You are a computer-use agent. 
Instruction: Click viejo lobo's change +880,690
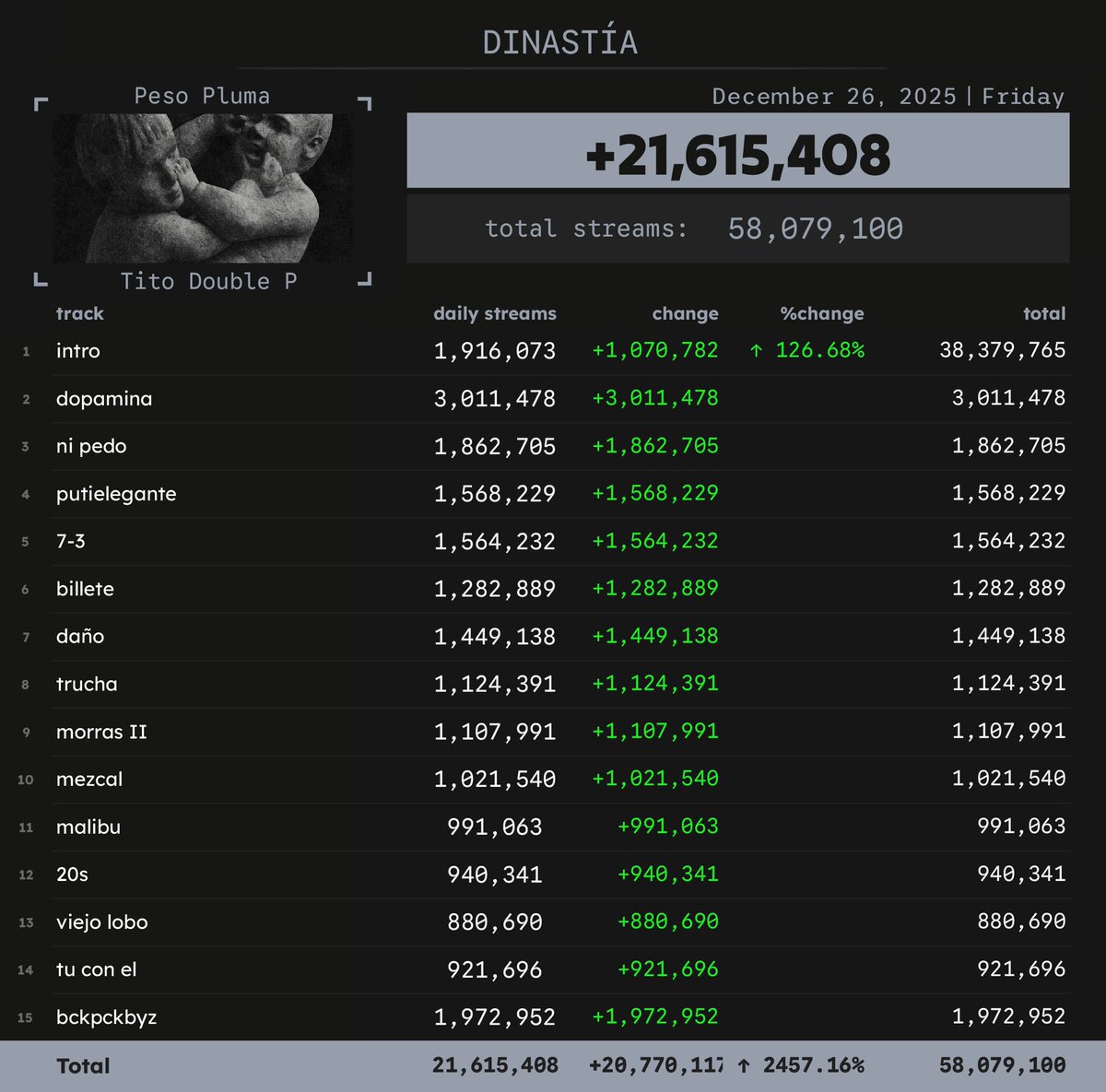(668, 922)
